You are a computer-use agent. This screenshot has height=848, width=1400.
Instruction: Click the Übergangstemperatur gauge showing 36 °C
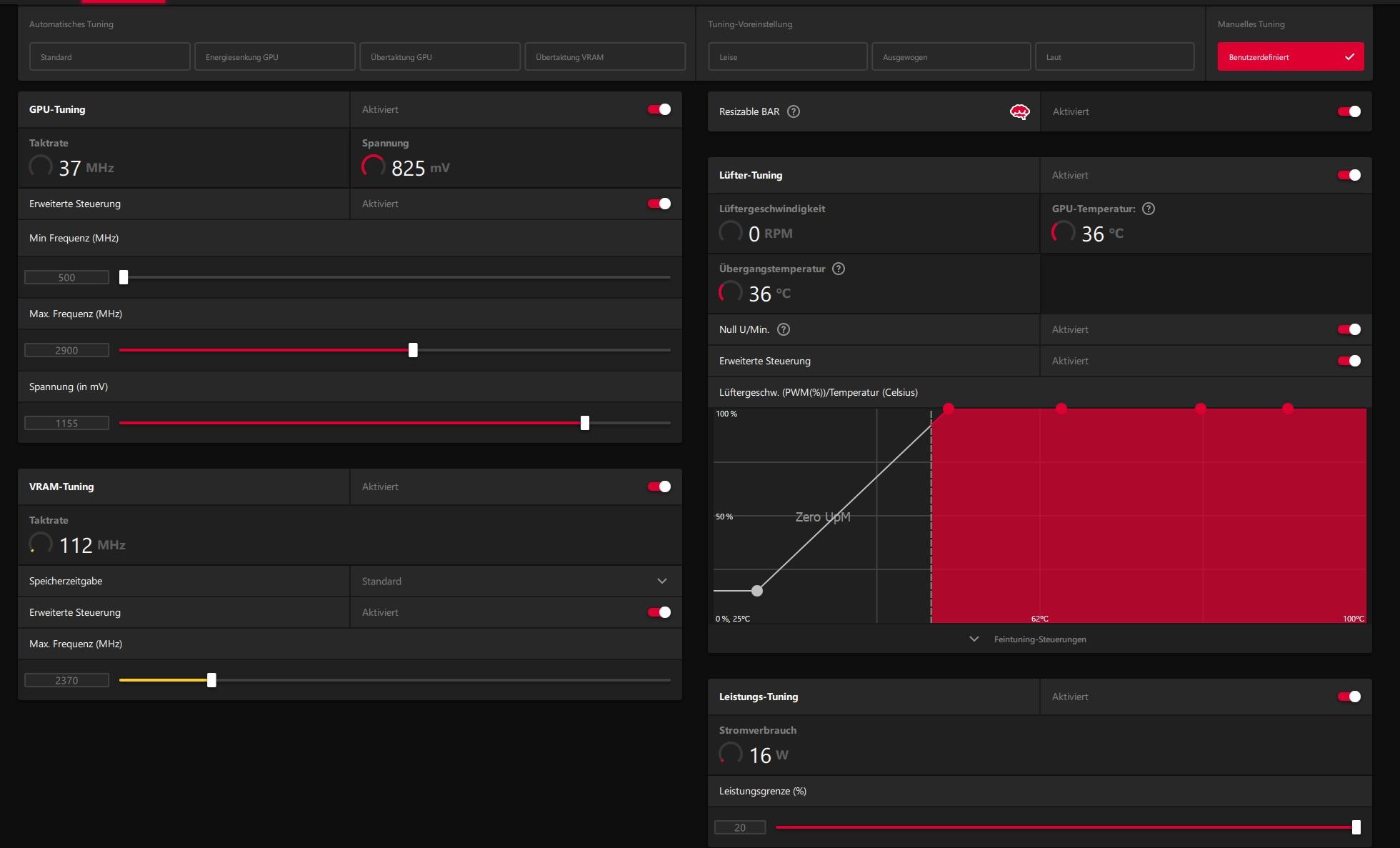[731, 292]
